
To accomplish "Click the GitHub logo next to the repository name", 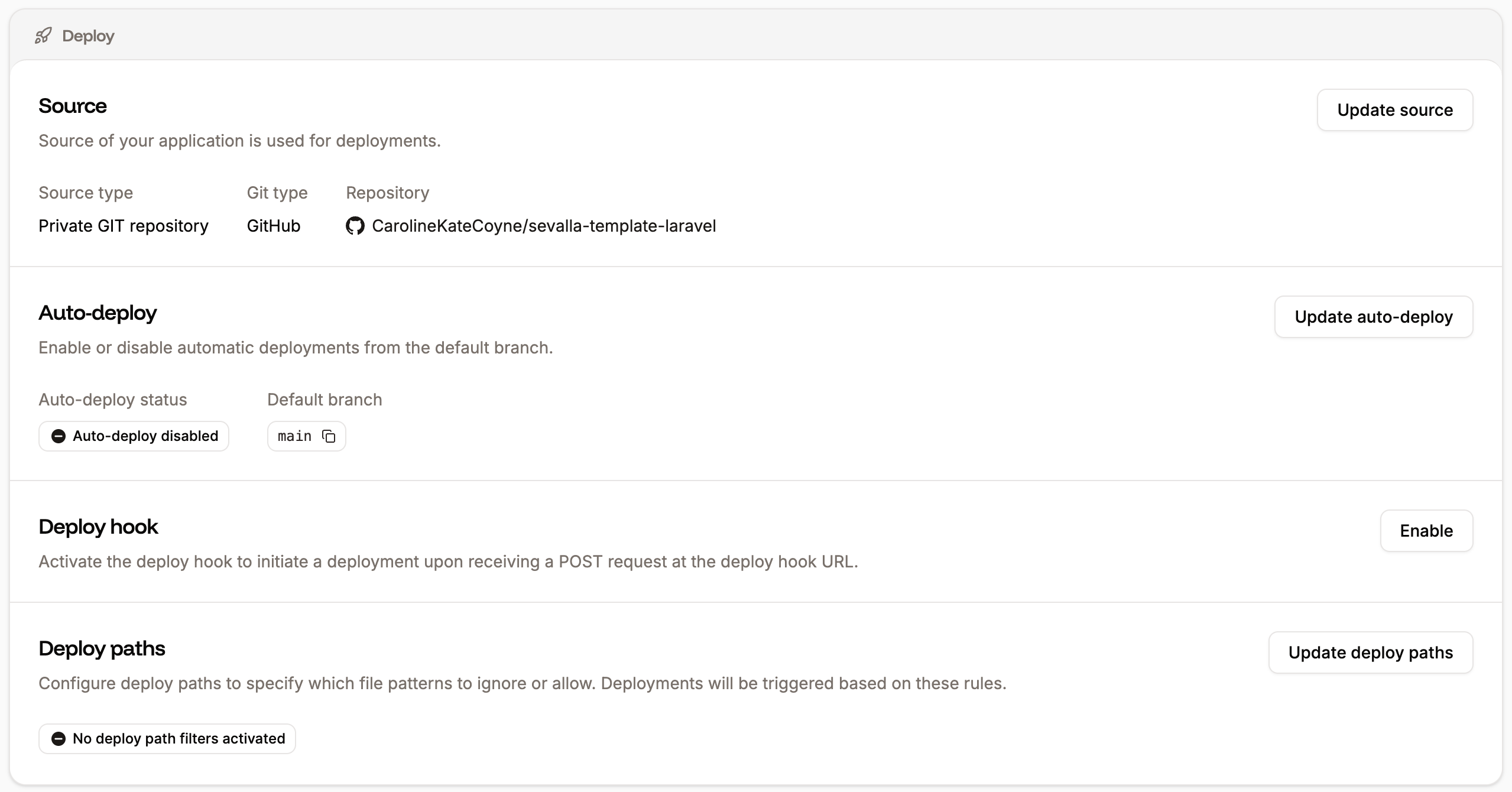I will (x=355, y=226).
